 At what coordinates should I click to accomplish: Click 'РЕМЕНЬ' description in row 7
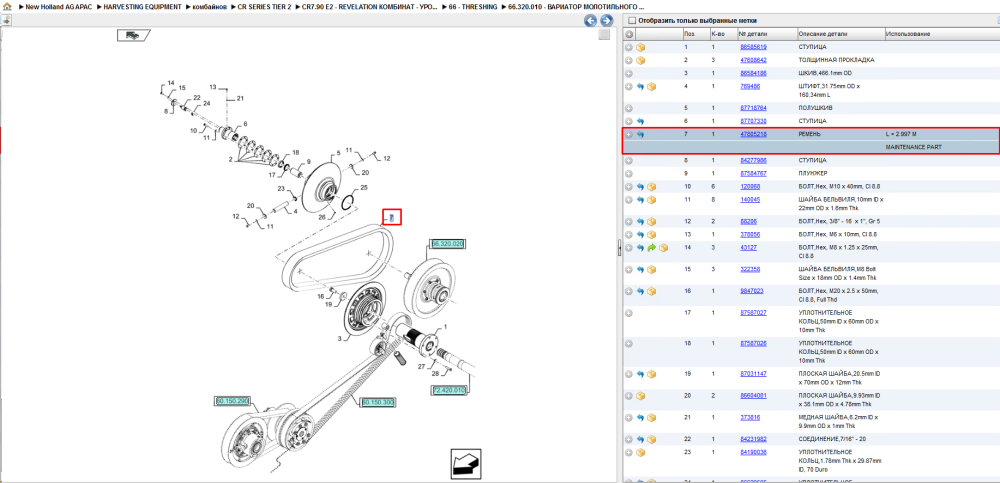pyautogui.click(x=811, y=135)
